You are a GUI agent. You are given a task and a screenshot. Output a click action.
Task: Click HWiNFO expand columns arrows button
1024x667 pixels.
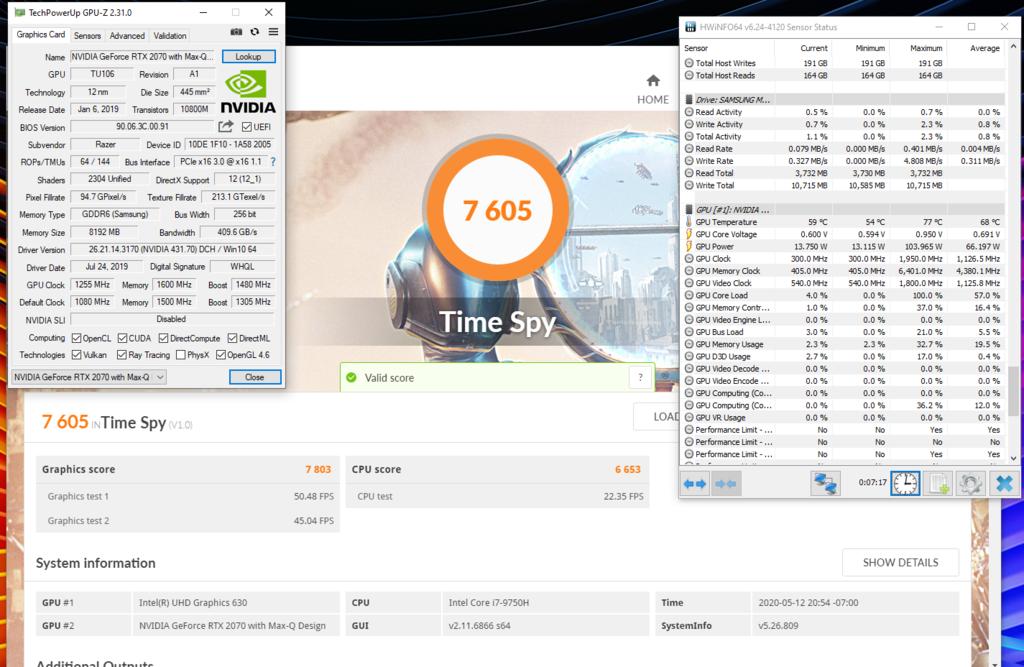(x=695, y=484)
